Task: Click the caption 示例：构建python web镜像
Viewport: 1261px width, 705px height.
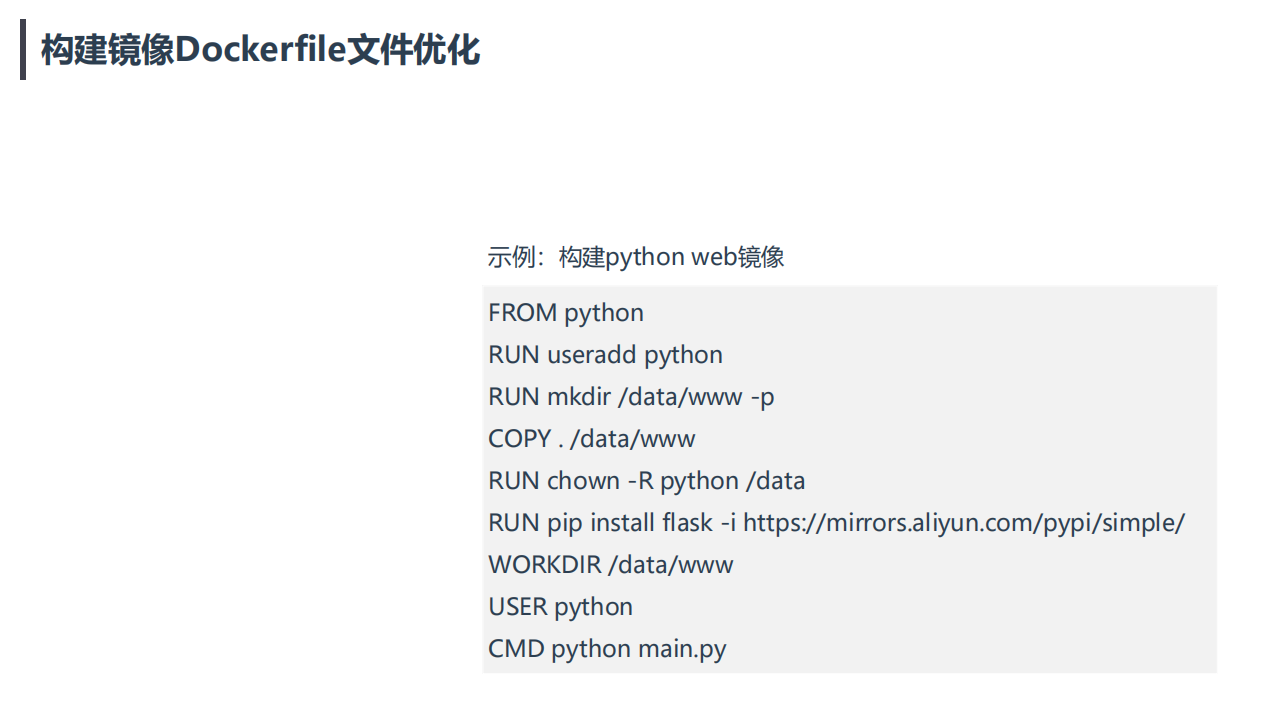Action: [636, 257]
